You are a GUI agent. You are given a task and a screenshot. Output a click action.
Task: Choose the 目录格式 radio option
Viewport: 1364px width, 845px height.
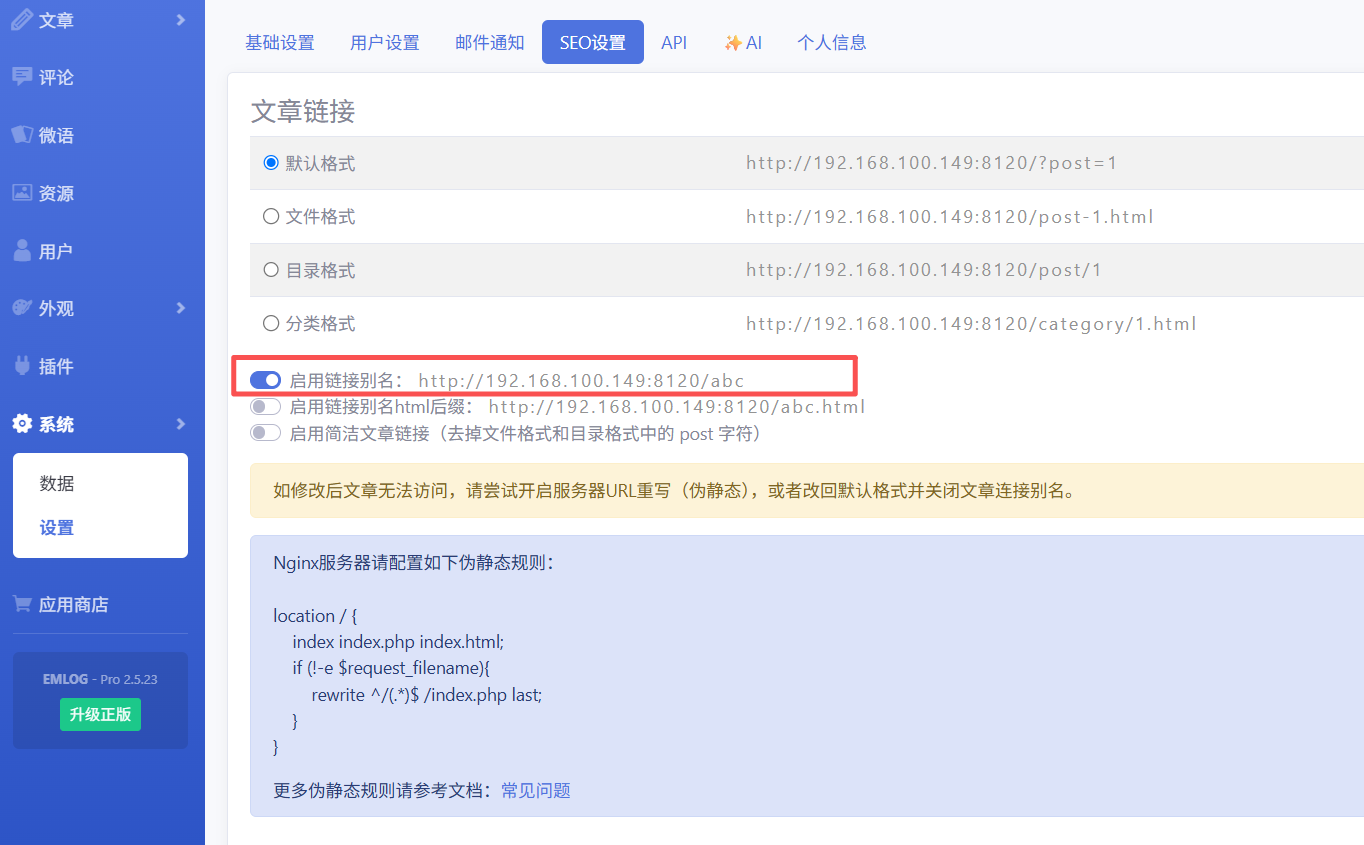(x=271, y=270)
